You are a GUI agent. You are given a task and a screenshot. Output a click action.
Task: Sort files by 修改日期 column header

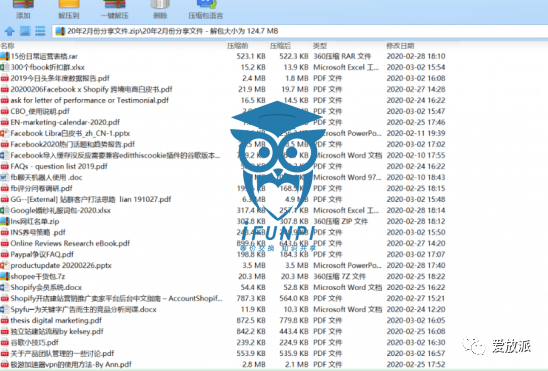[x=400, y=46]
